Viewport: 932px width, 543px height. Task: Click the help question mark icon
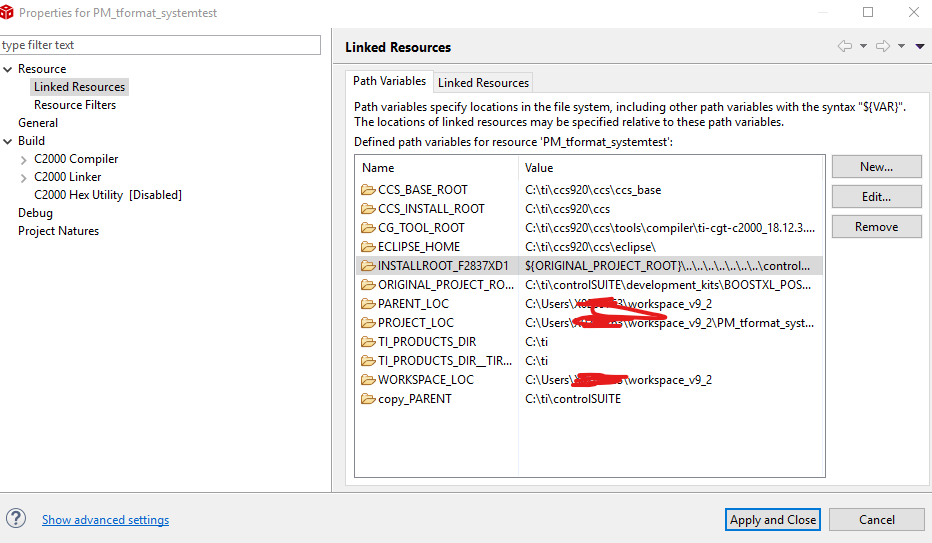[16, 518]
